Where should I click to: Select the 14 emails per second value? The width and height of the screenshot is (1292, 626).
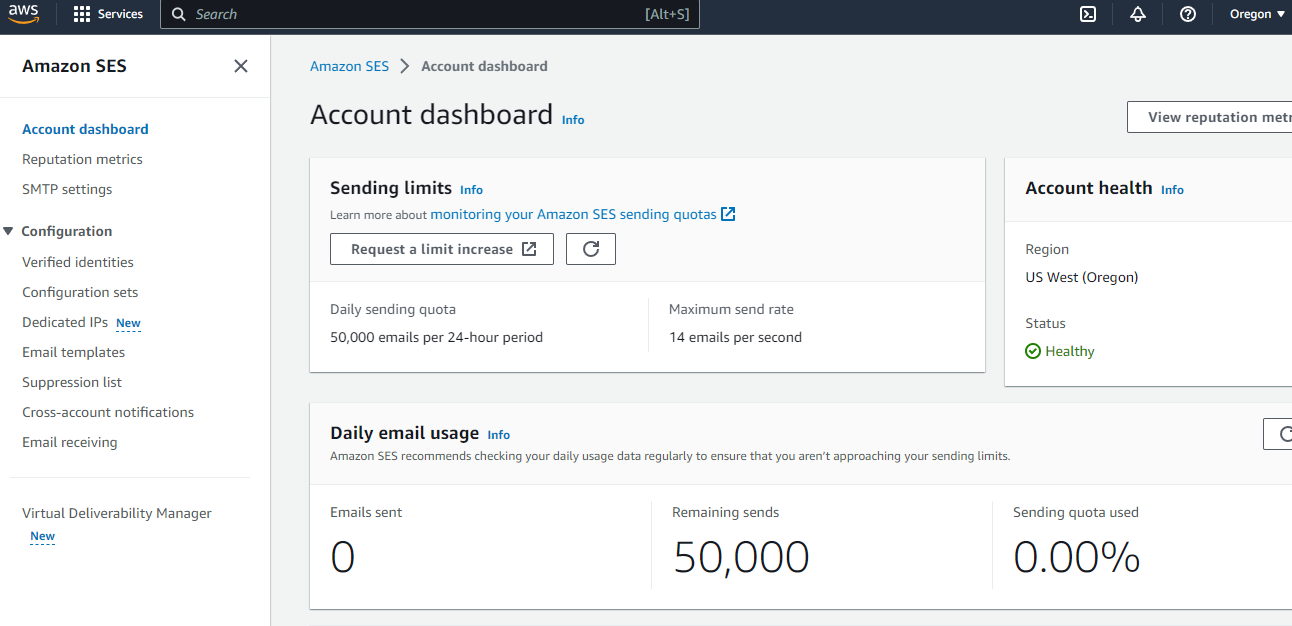(735, 337)
